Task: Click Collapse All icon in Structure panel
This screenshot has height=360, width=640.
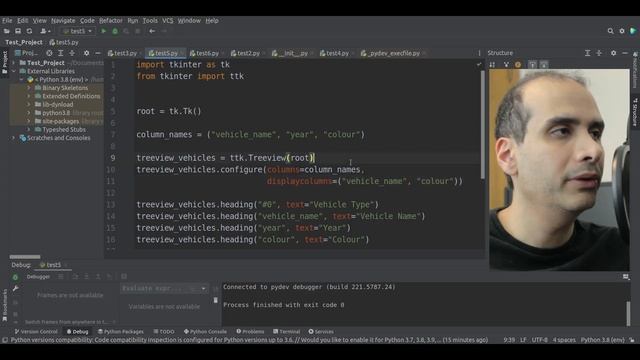Action: coord(599,53)
